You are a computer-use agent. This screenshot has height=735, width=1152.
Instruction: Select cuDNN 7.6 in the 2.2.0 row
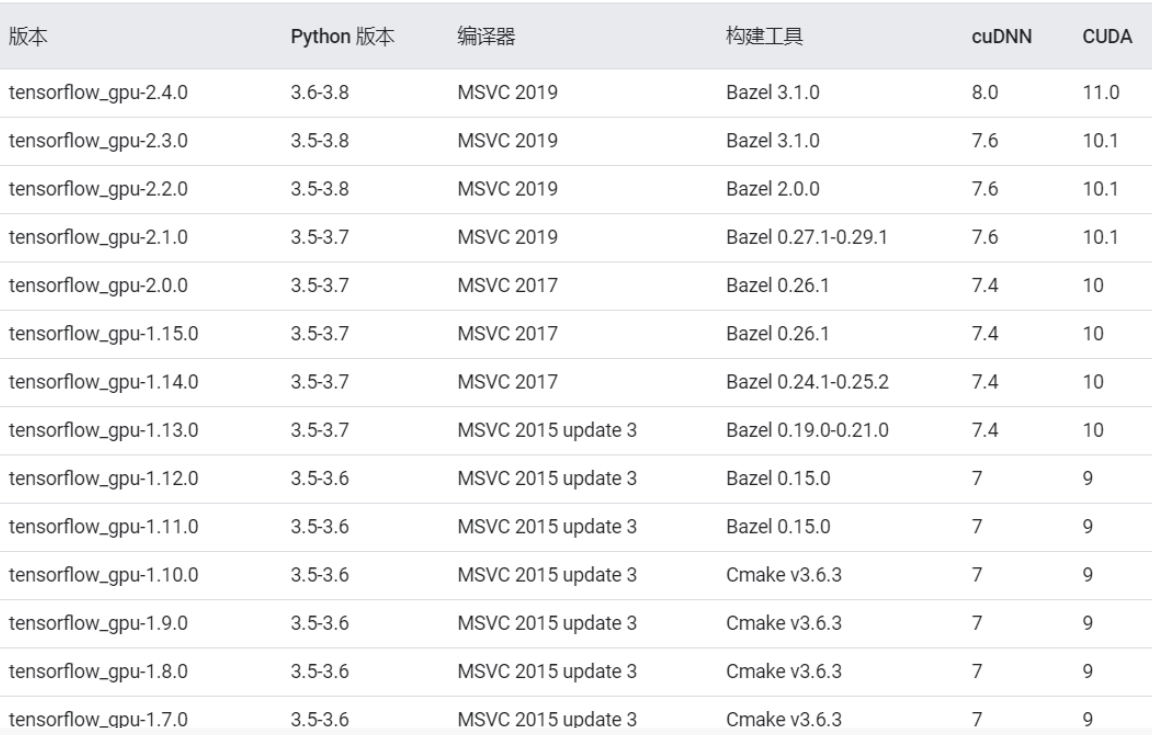(x=984, y=189)
